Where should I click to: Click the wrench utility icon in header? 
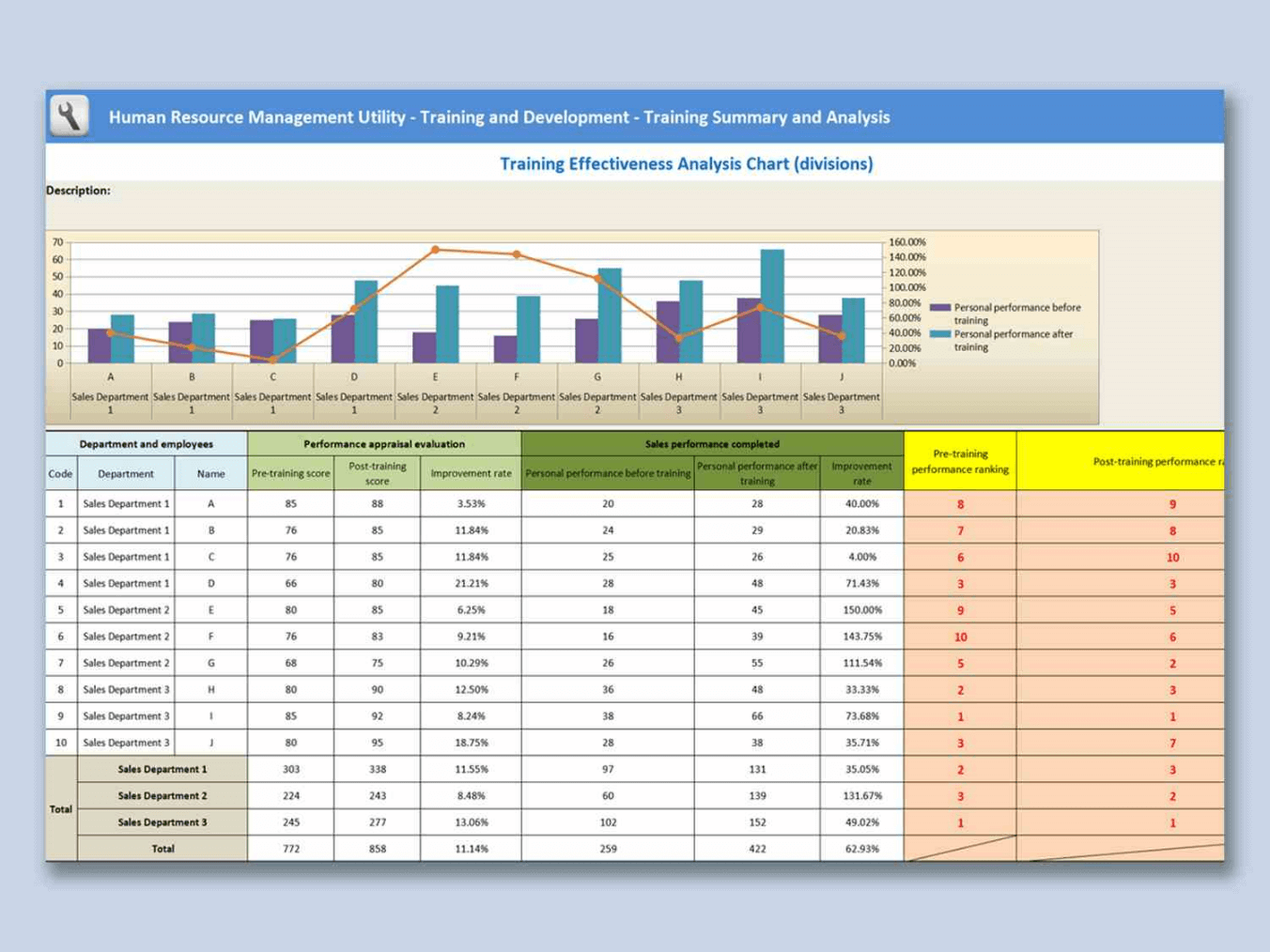[x=69, y=116]
